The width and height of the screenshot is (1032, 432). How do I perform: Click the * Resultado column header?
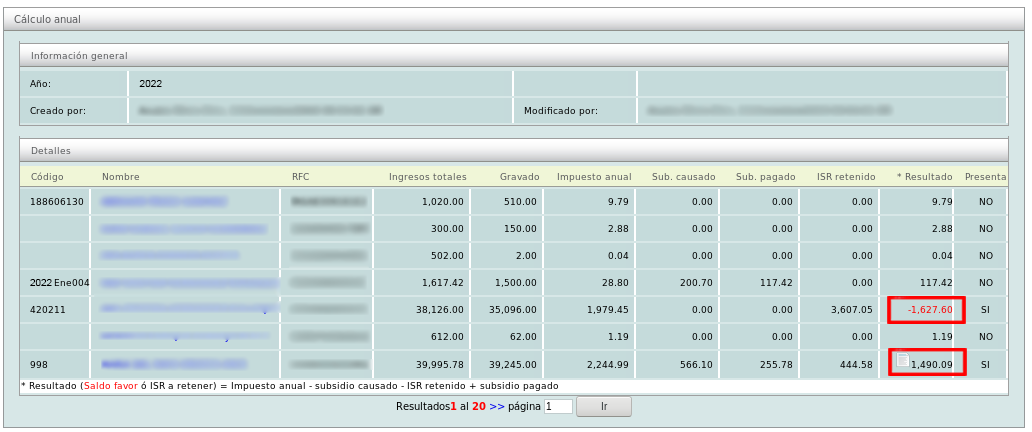[924, 177]
